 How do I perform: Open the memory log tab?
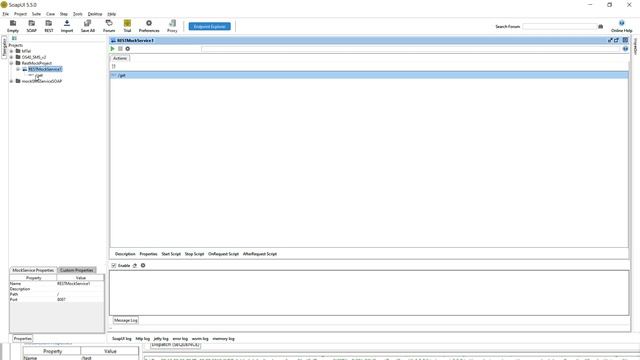click(224, 339)
